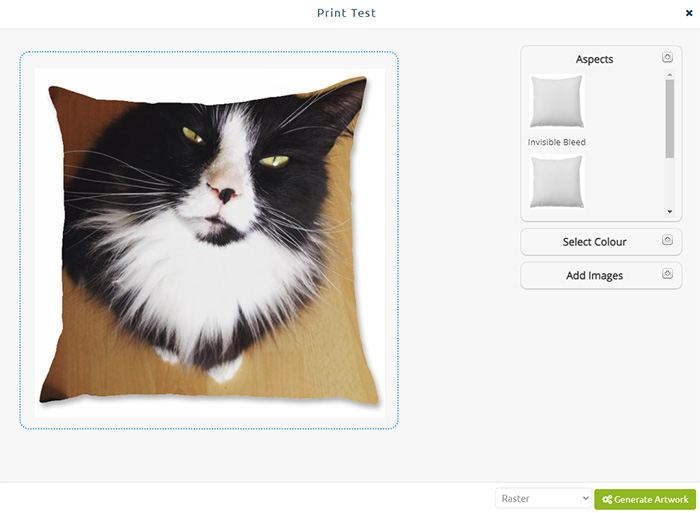
Task: Collapse the Aspects panel using its corner icon
Action: coord(667,57)
